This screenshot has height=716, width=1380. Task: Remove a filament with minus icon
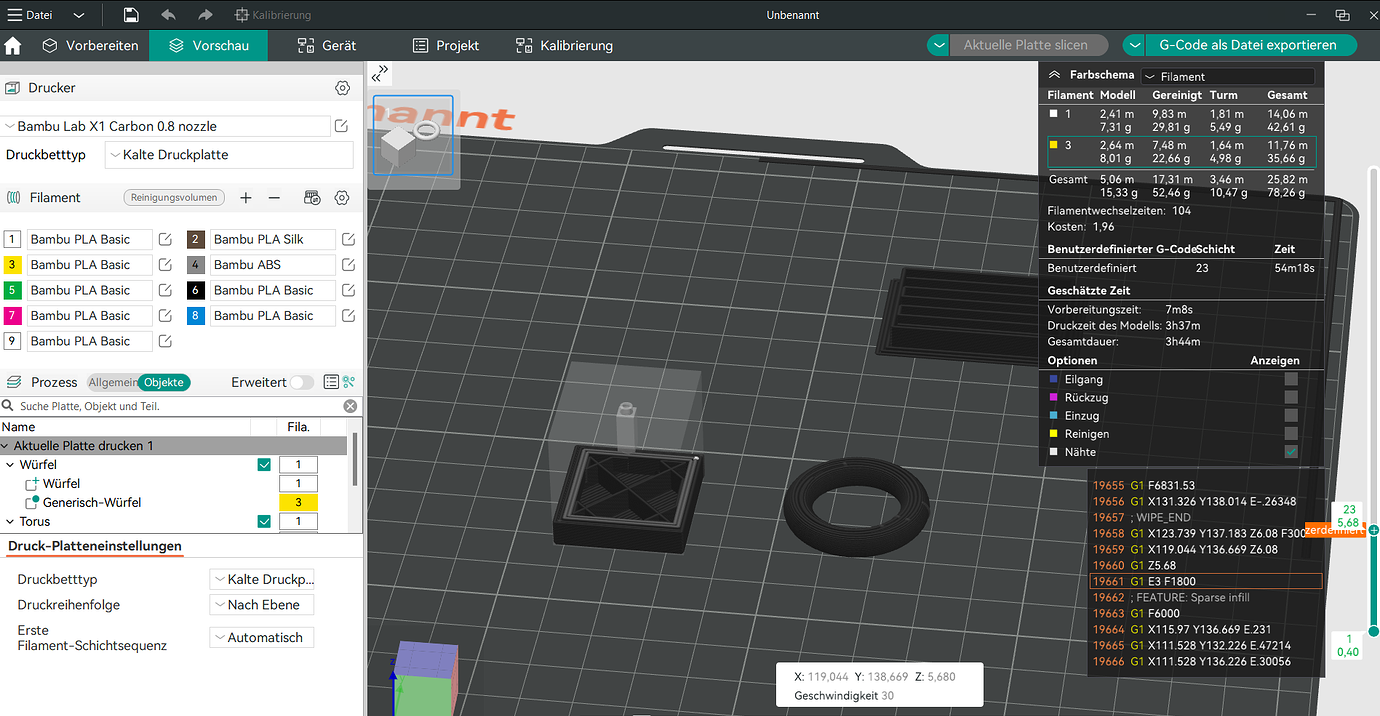[x=274, y=198]
